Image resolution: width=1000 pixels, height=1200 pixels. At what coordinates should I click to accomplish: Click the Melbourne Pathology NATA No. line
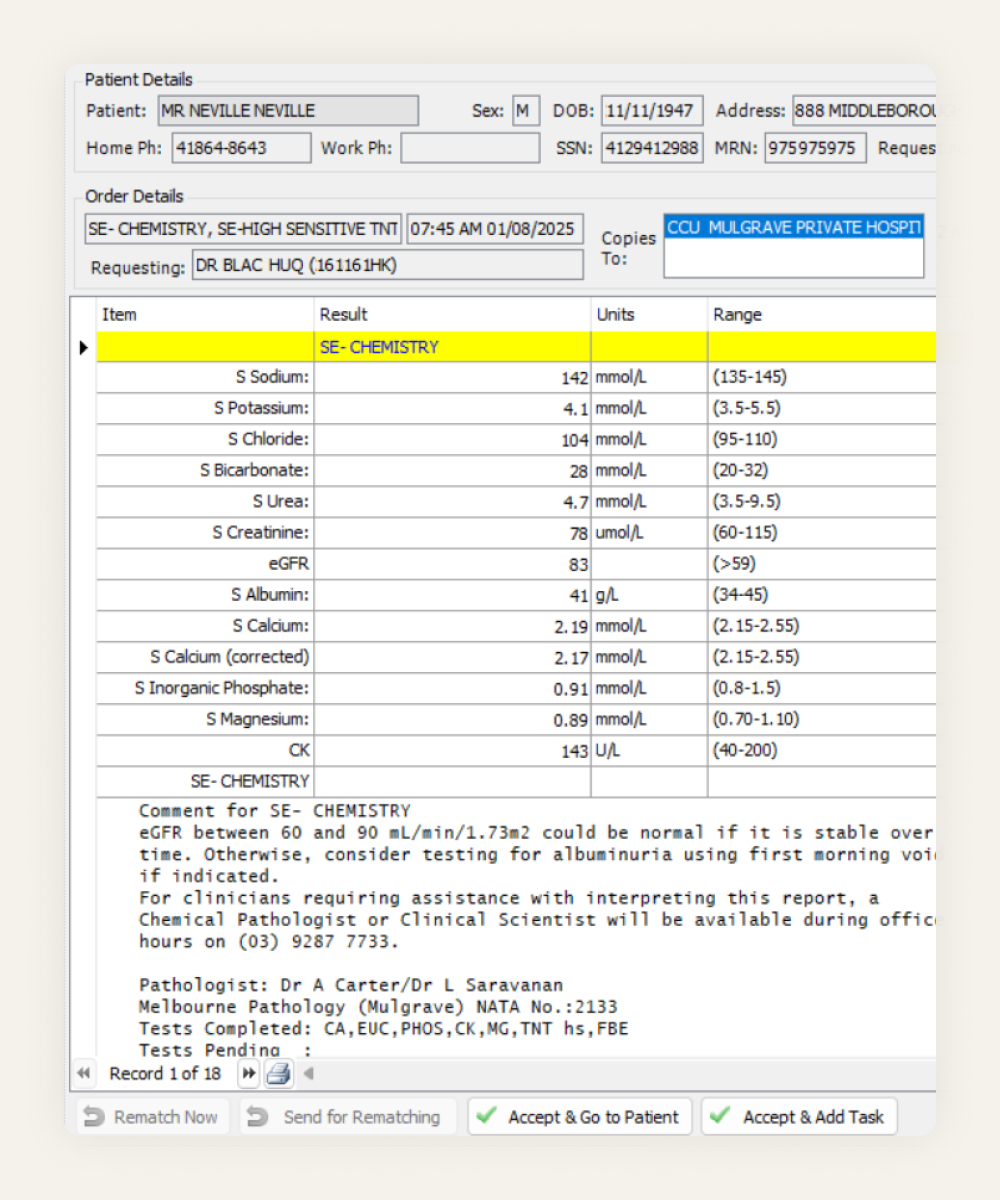[378, 1007]
